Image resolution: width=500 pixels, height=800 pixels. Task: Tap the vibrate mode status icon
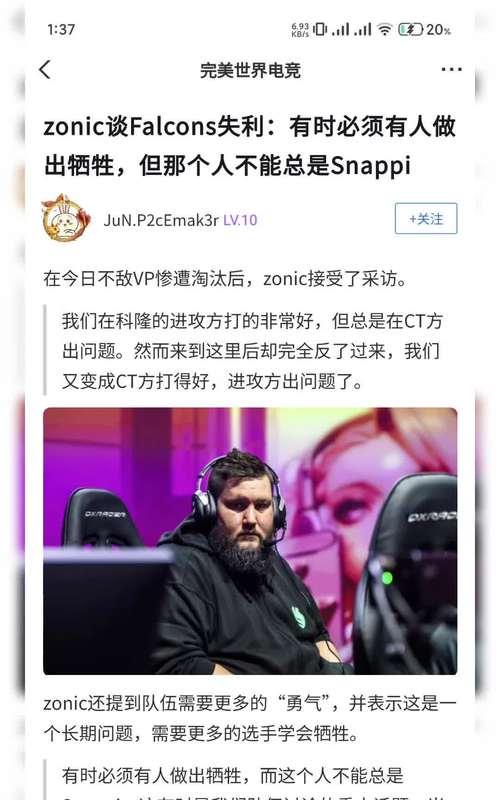[320, 29]
